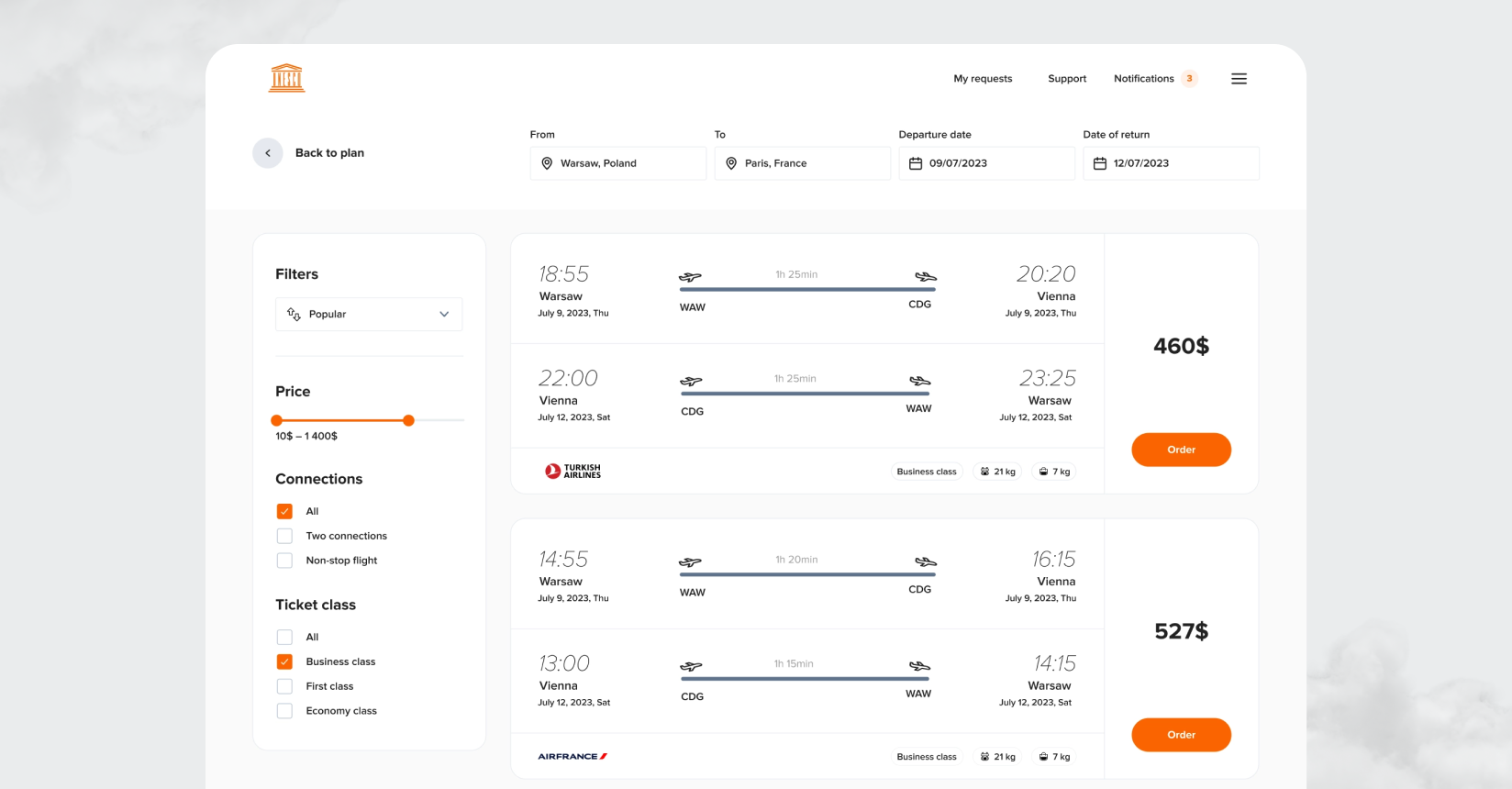Image resolution: width=1512 pixels, height=789 pixels.
Task: Click the location pin in To field
Action: point(731,163)
